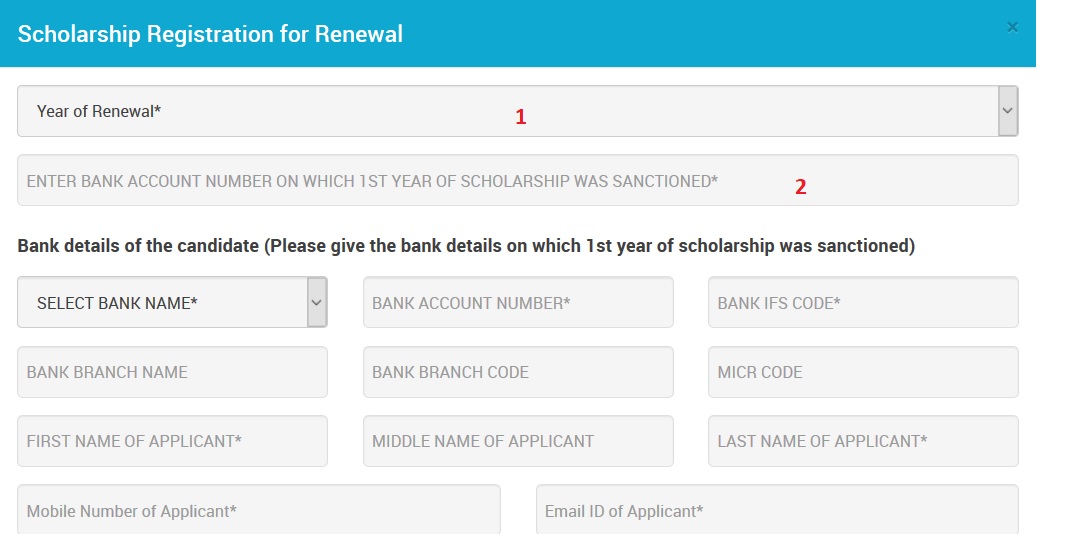Click the Mobile Number of Applicant field
1068x534 pixels.
[258, 510]
